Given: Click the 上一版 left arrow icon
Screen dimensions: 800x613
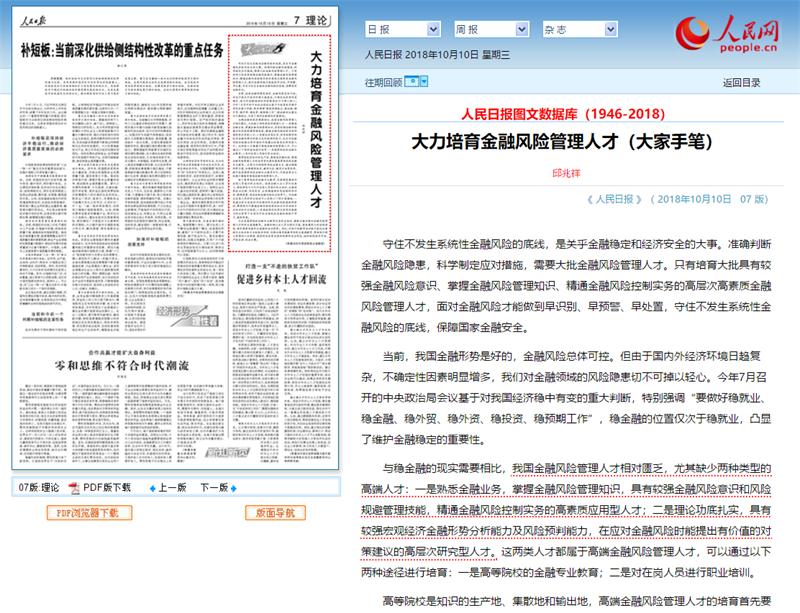Looking at the screenshot, I should click(152, 488).
